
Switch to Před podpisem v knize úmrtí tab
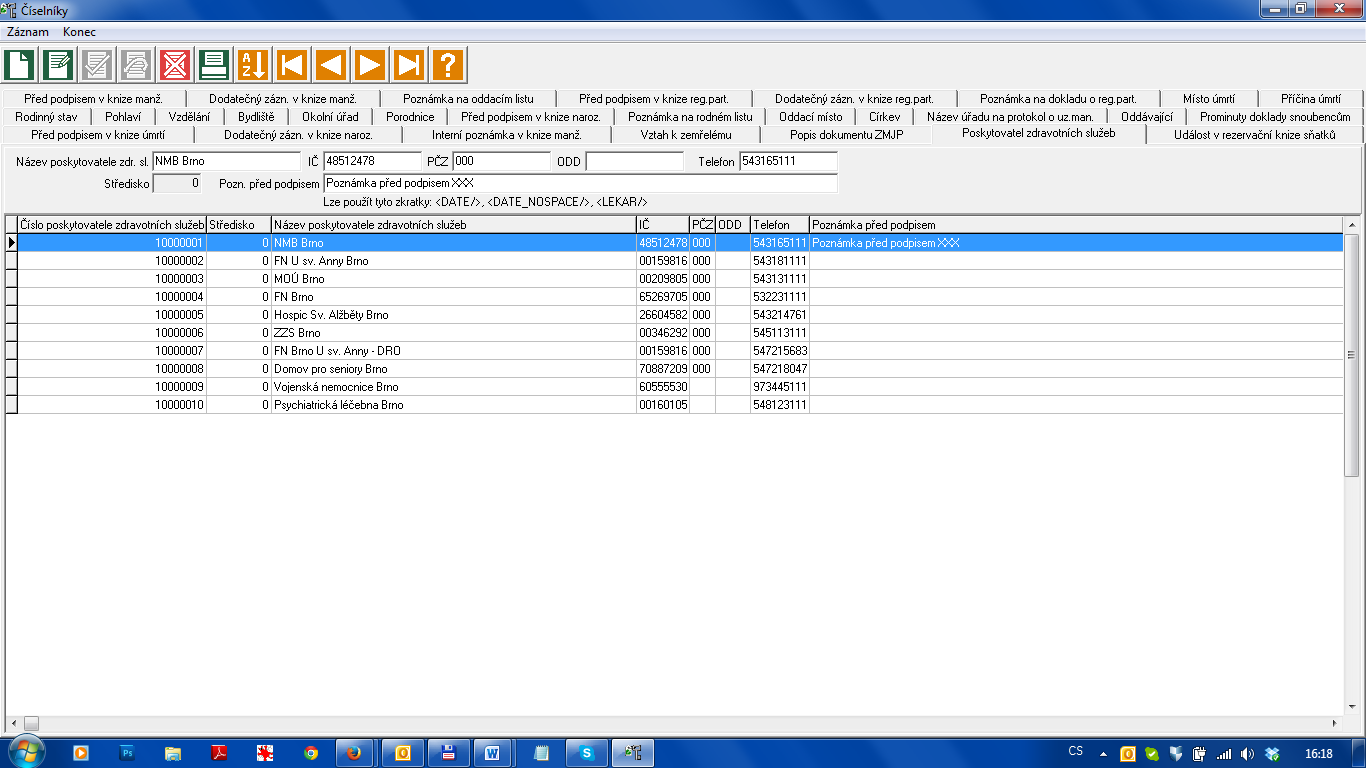(98, 134)
